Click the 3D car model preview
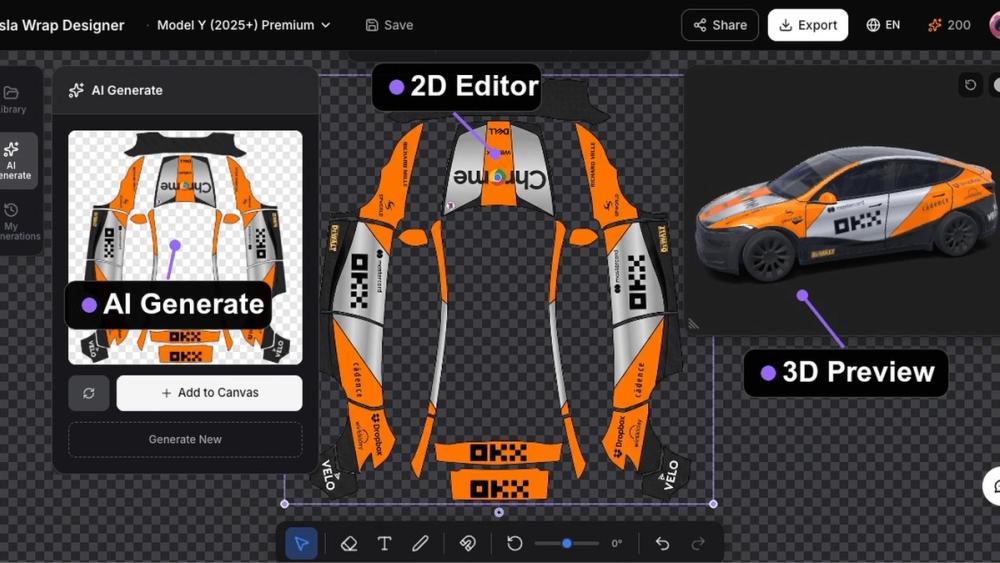 (x=845, y=214)
